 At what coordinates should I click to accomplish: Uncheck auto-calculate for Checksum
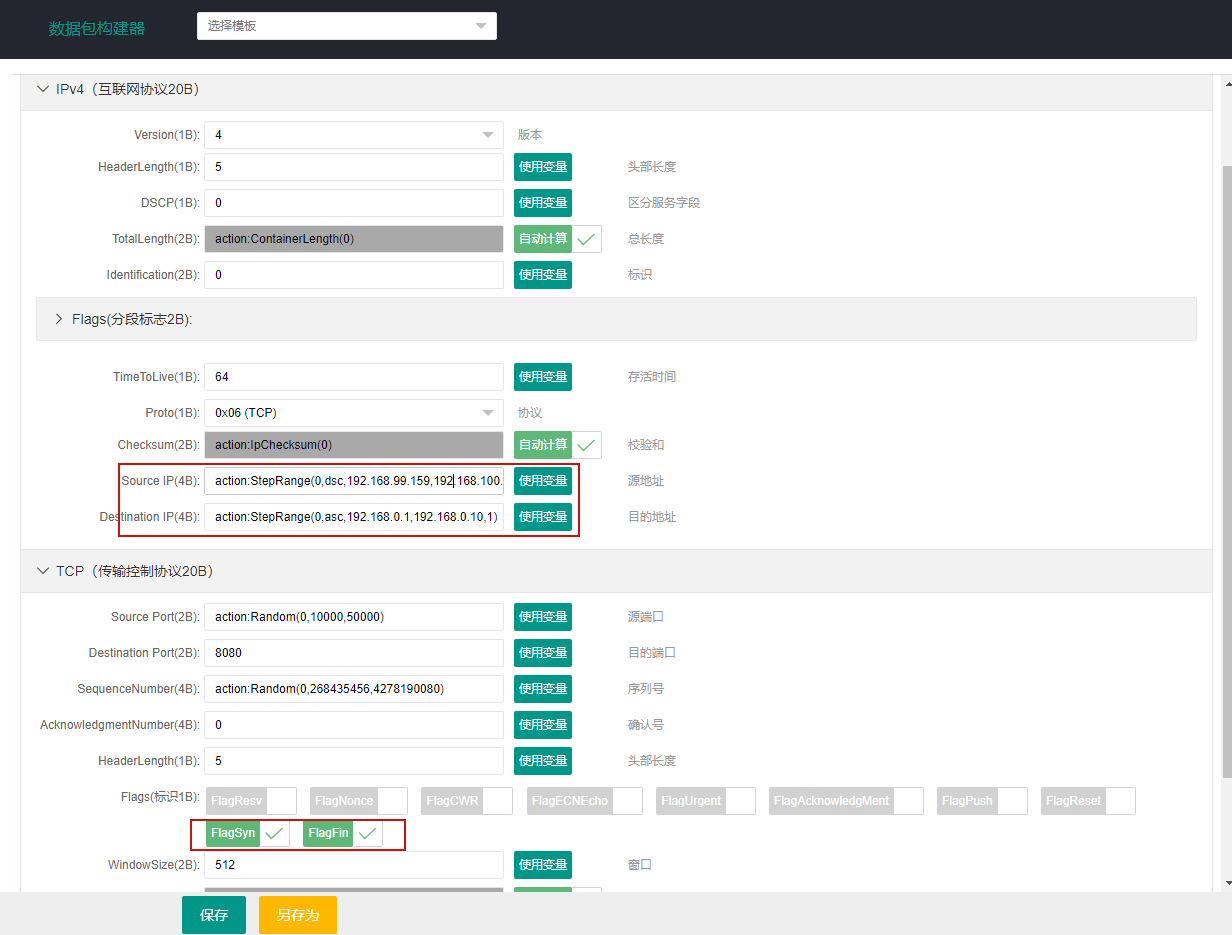tap(586, 445)
